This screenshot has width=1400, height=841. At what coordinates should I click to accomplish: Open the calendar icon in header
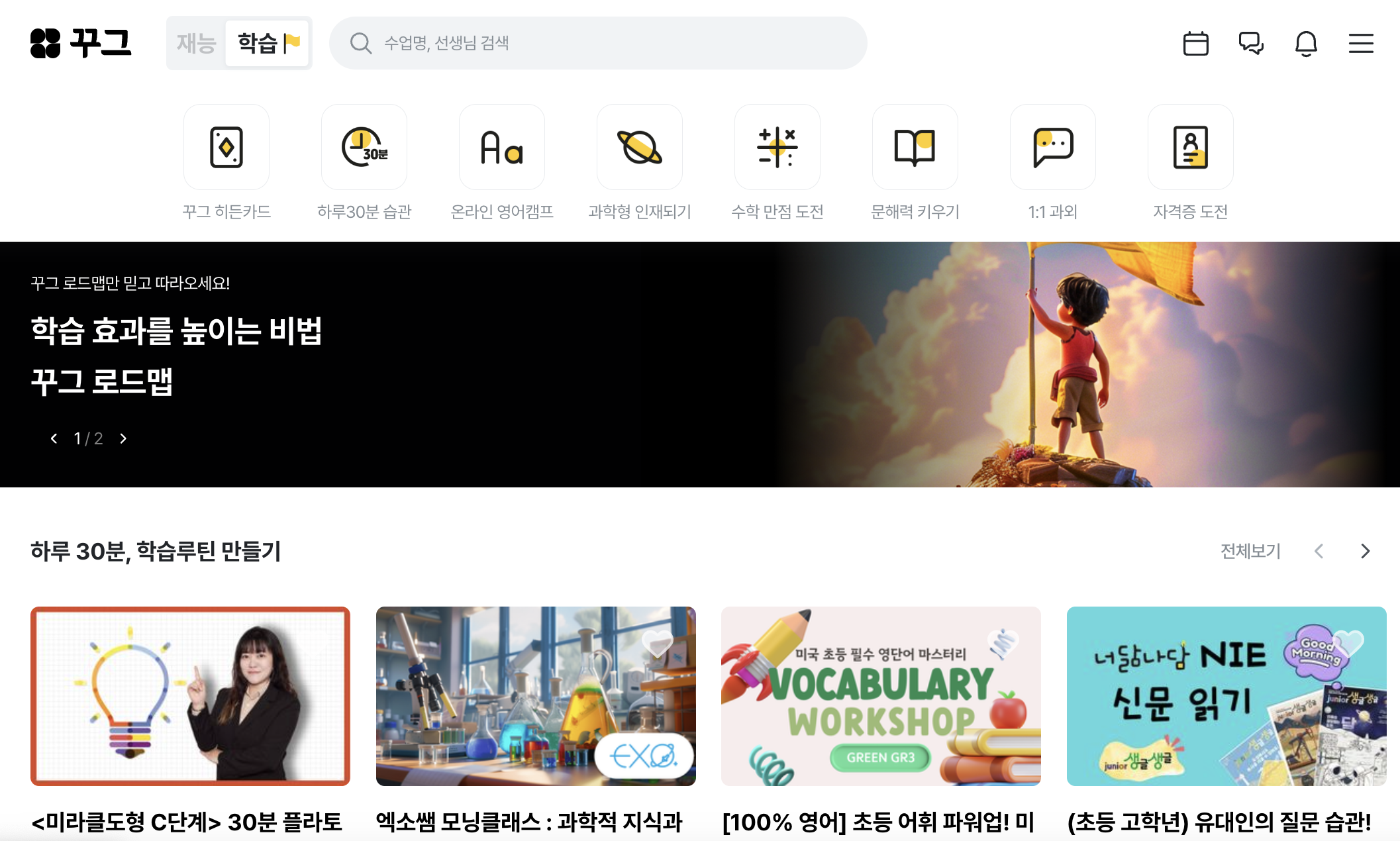[1195, 44]
